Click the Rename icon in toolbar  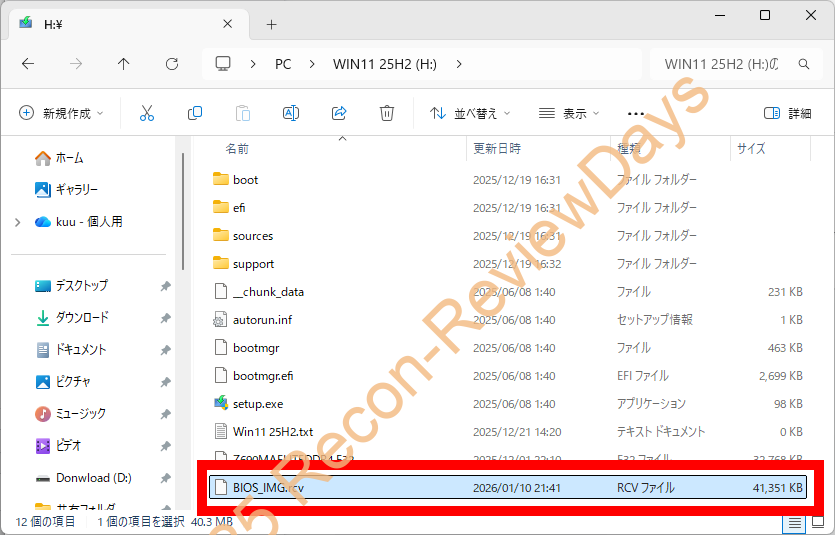click(291, 113)
